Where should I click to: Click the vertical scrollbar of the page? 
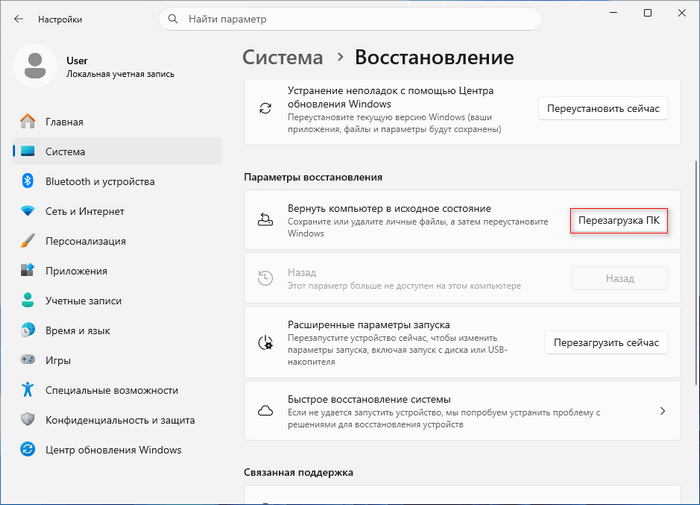pos(696,272)
